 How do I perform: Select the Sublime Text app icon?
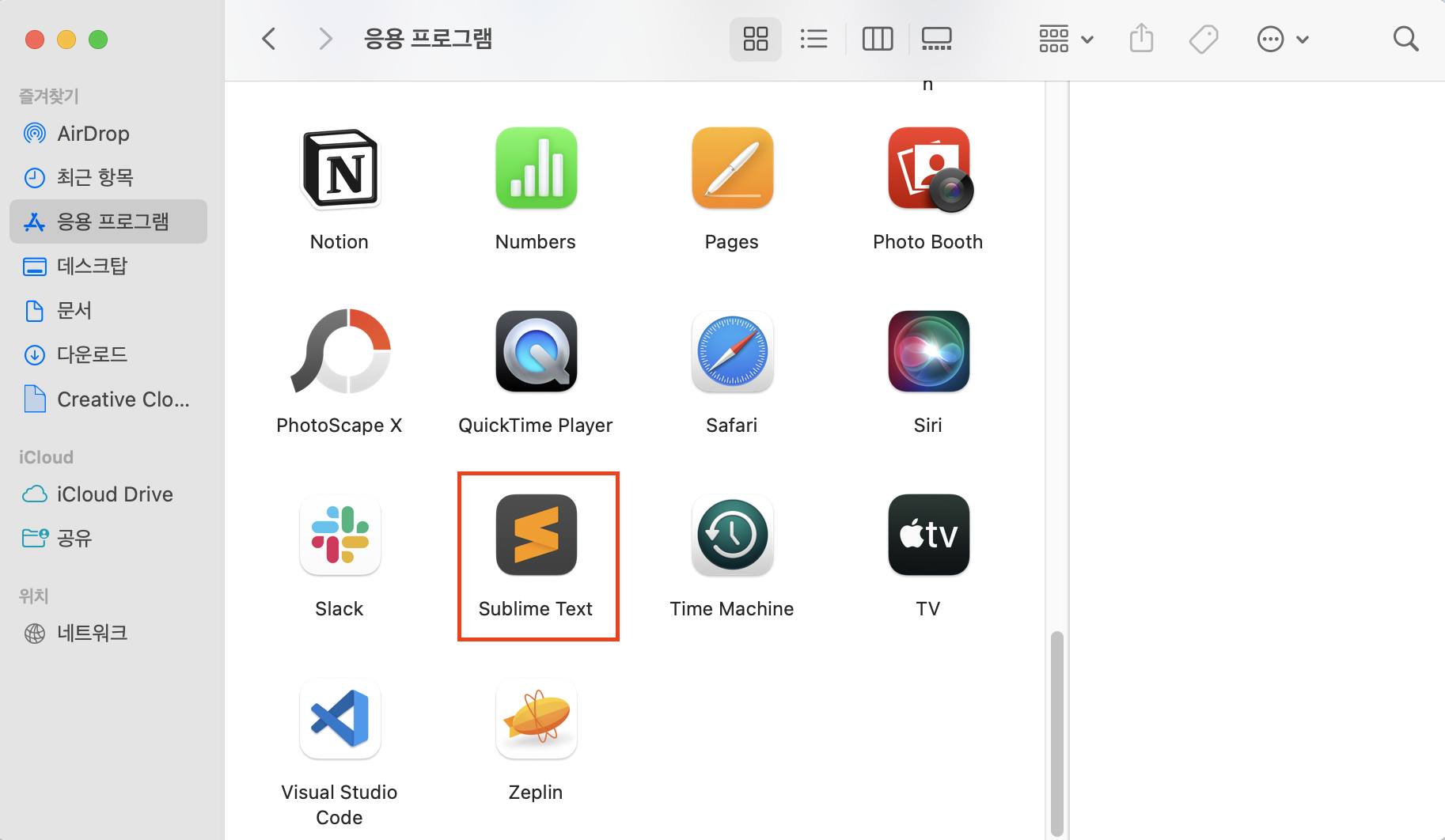(536, 535)
